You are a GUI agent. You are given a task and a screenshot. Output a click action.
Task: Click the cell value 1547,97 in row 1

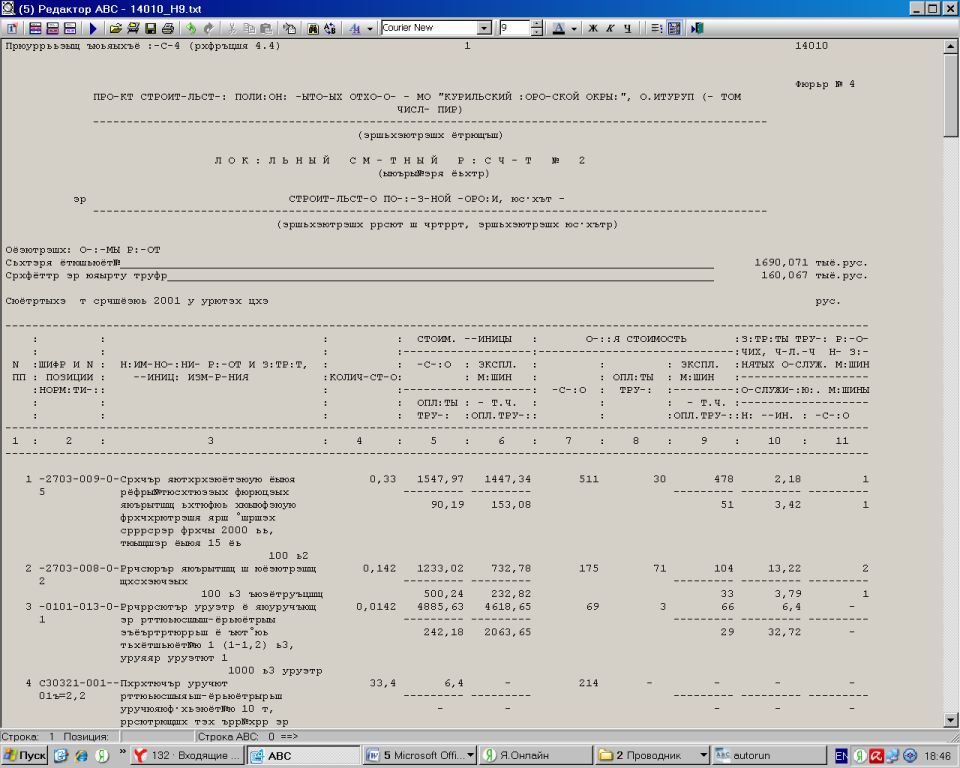pyautogui.click(x=440, y=479)
